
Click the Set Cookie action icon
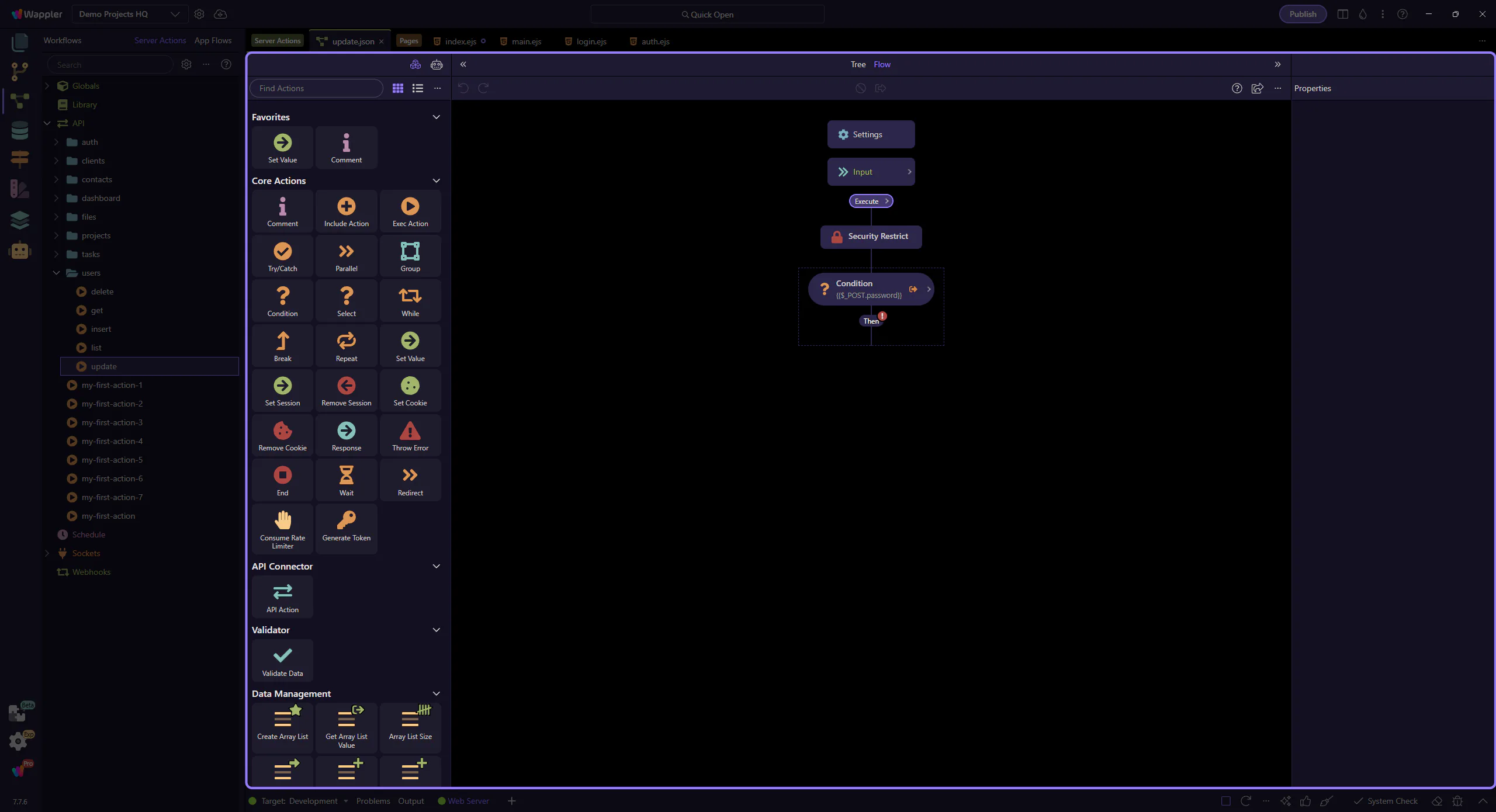[x=410, y=387]
